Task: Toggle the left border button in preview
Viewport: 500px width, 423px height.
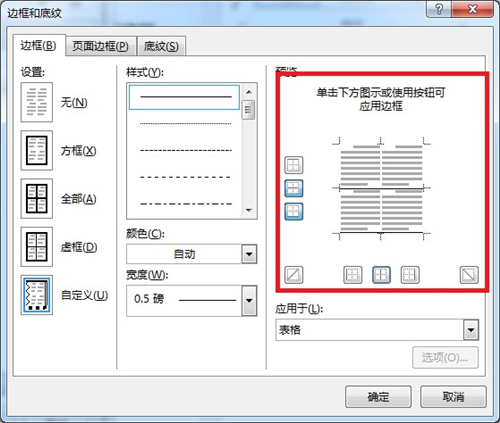Action: [353, 275]
